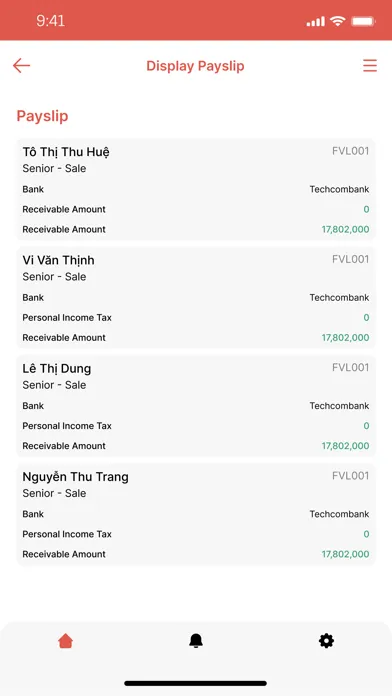Select Nguyễn Thu Trang payslip entry
The image size is (392, 696).
pos(196,514)
